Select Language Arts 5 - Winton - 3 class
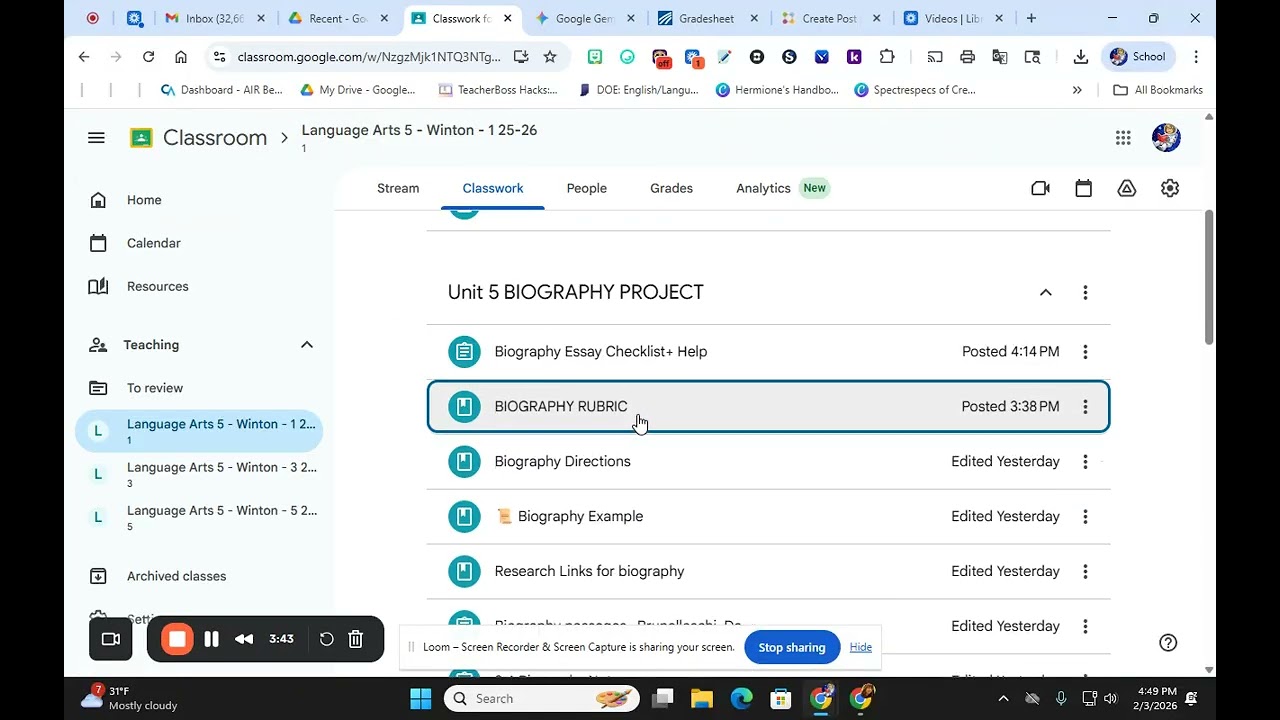1280x720 pixels. tap(200, 474)
